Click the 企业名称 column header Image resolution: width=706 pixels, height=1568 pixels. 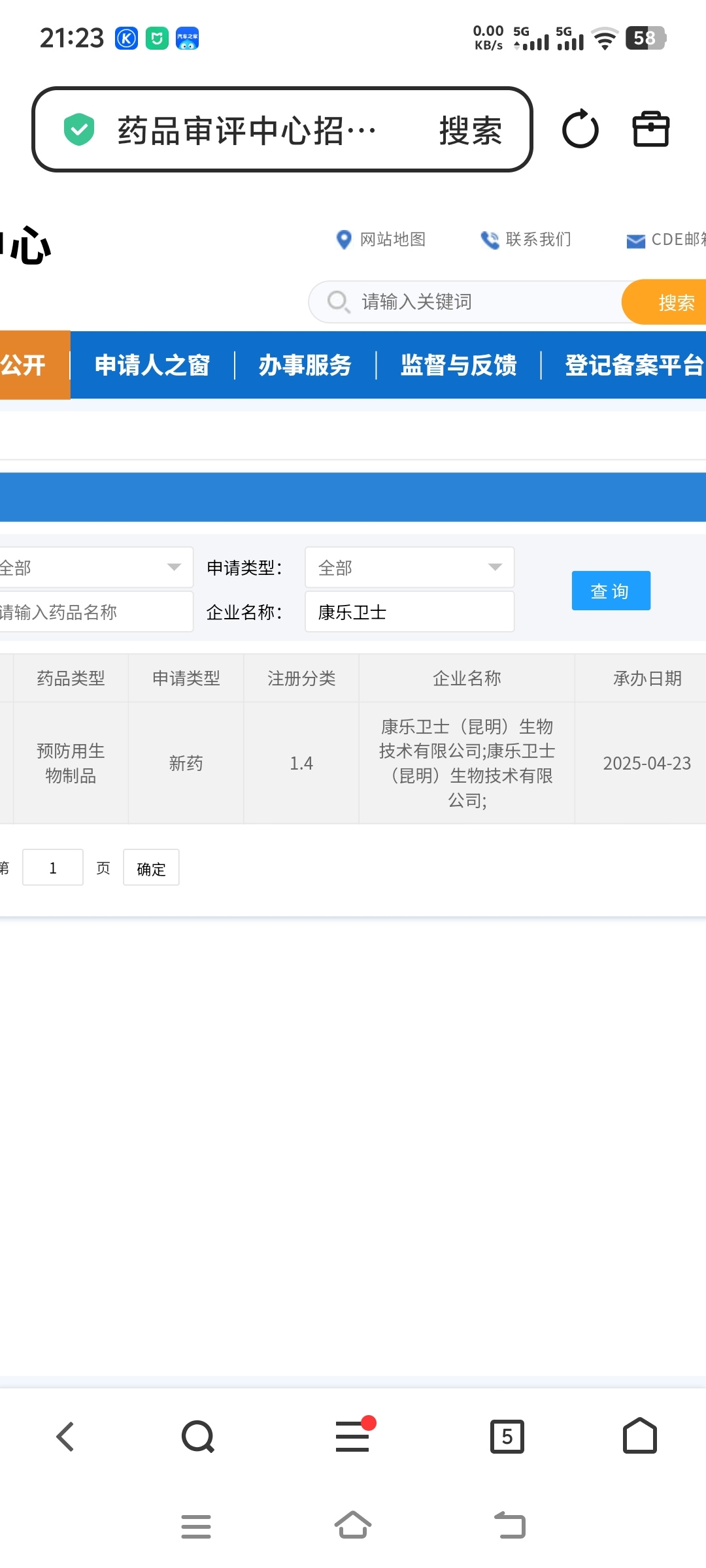[467, 678]
